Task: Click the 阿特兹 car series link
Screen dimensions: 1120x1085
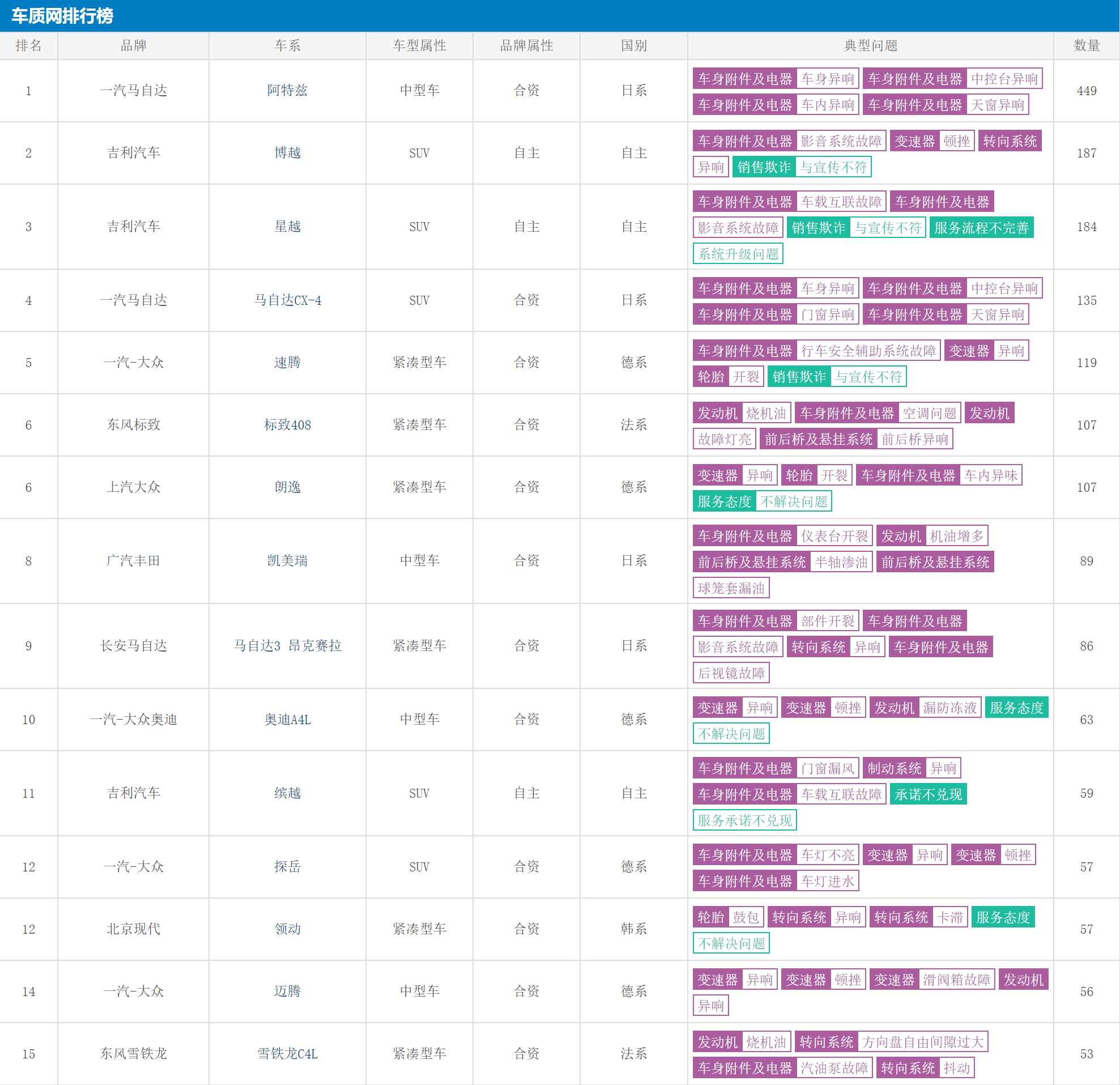Action: (x=287, y=90)
